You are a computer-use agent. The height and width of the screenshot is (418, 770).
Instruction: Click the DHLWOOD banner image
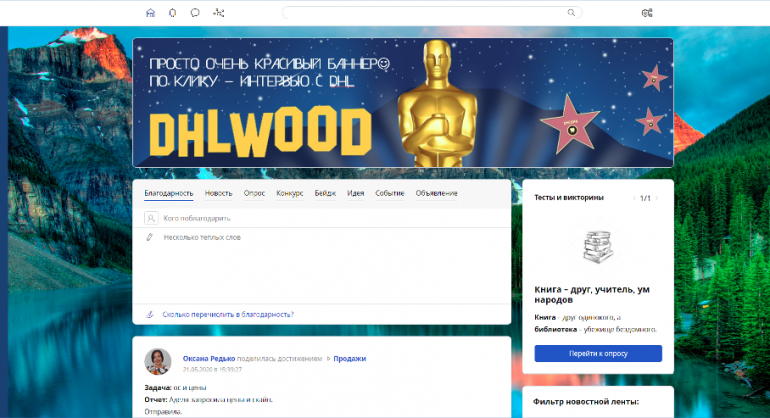pyautogui.click(x=403, y=103)
